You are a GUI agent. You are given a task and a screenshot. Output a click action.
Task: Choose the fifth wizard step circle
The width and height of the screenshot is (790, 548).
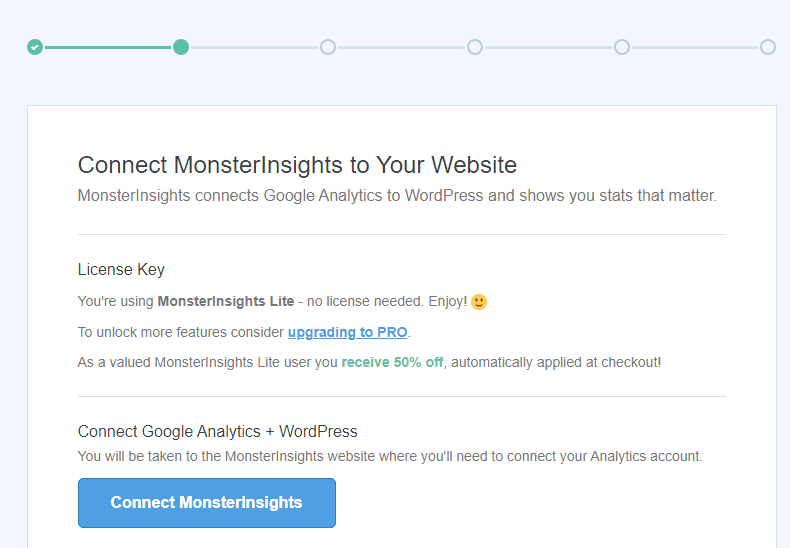pyautogui.click(x=622, y=47)
